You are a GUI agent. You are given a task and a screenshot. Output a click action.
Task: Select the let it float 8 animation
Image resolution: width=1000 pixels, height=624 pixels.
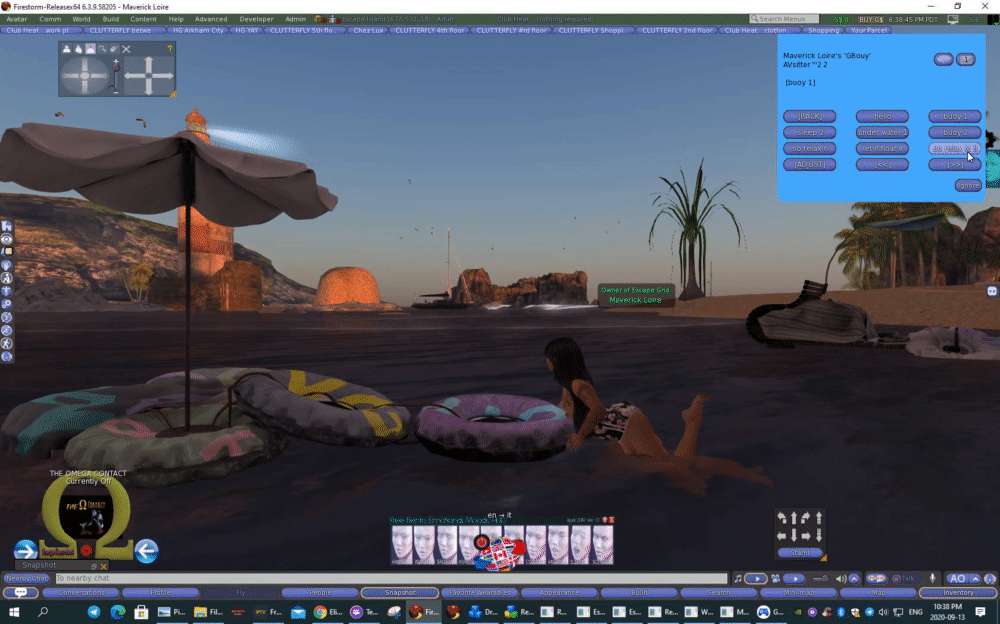click(882, 148)
